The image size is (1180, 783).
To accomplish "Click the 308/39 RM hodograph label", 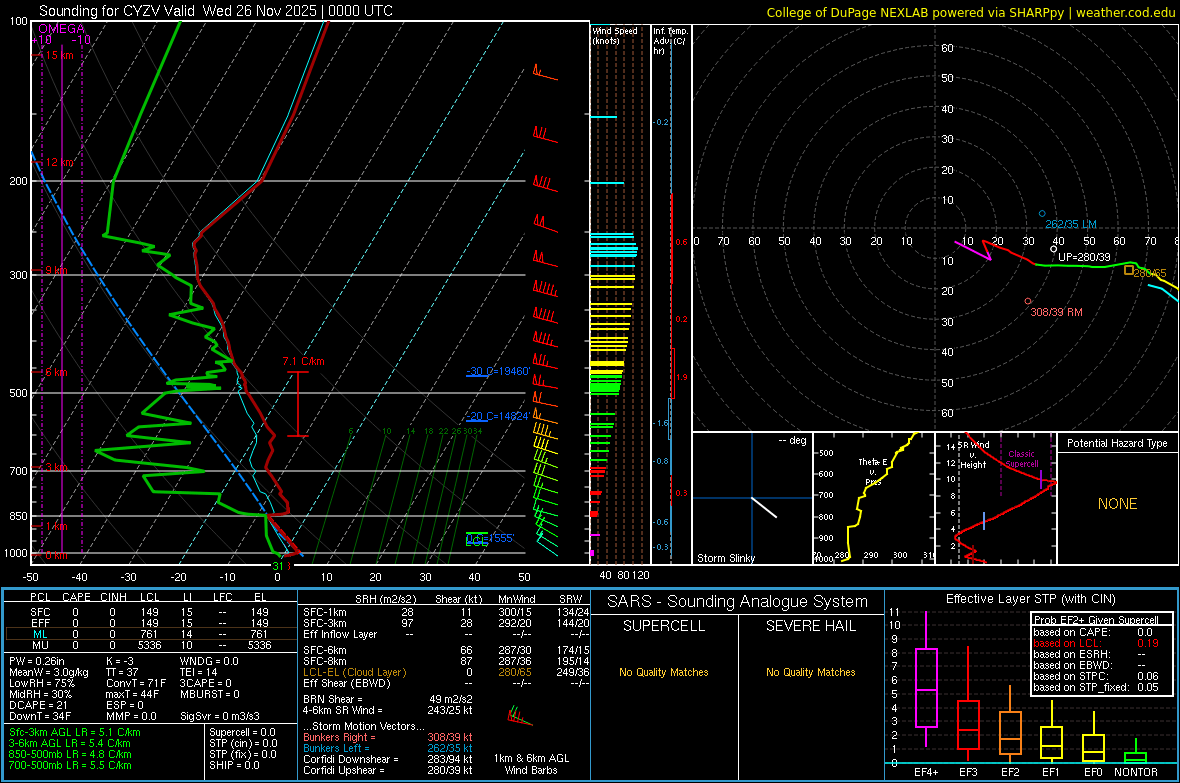I will coord(1056,312).
